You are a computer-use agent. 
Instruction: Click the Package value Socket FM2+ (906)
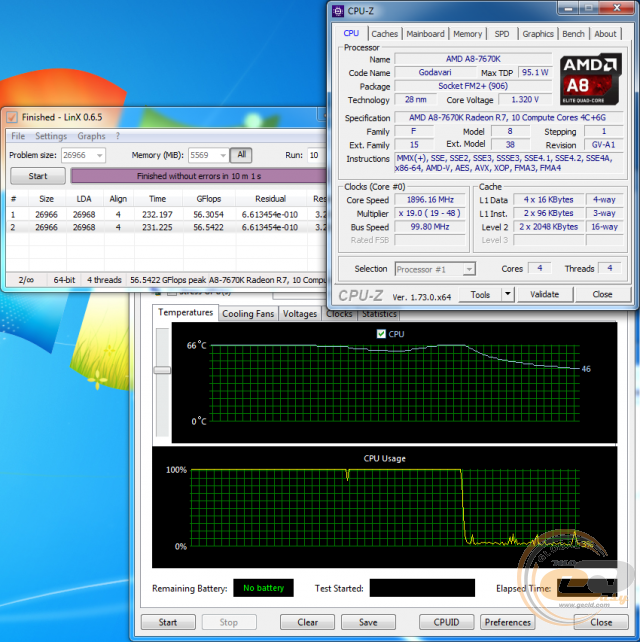click(x=473, y=86)
